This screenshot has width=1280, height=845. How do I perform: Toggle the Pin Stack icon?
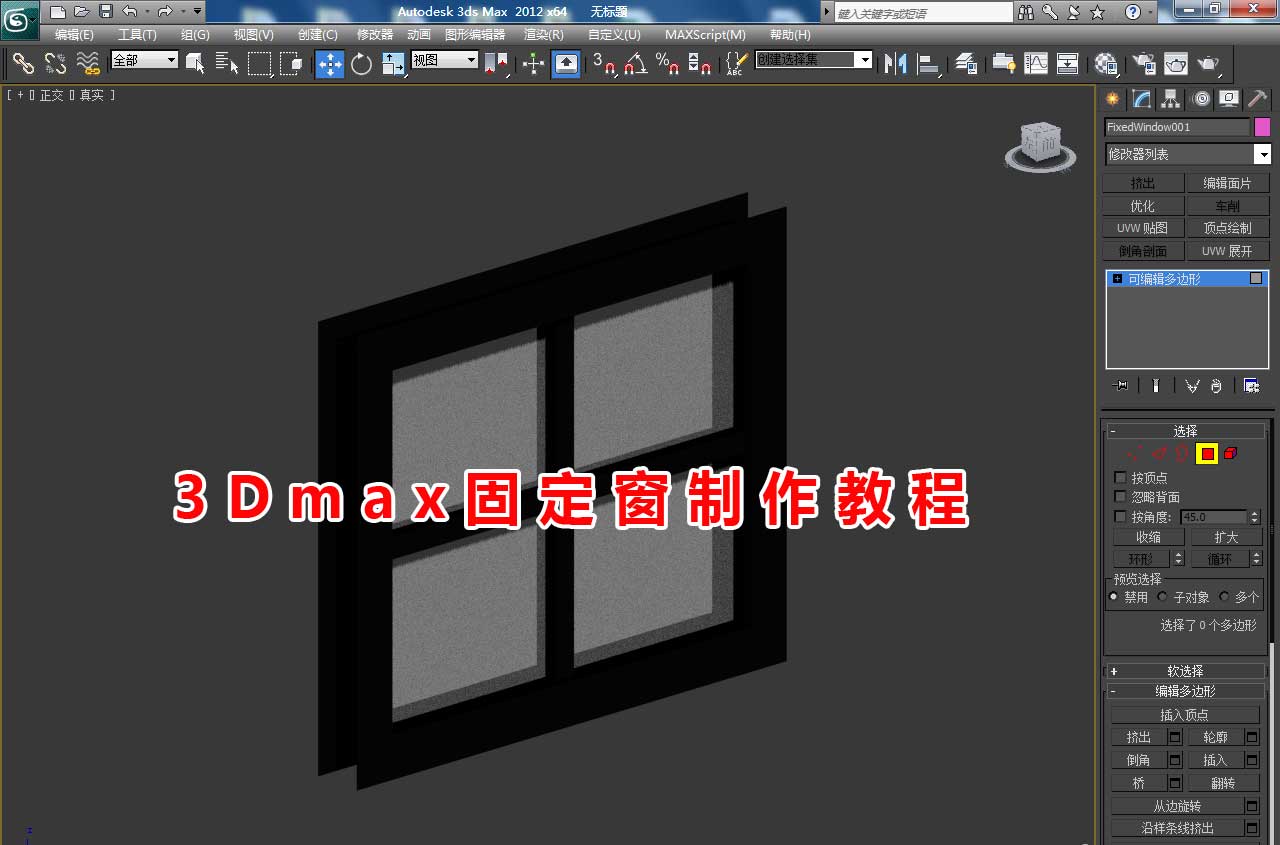[x=1121, y=386]
